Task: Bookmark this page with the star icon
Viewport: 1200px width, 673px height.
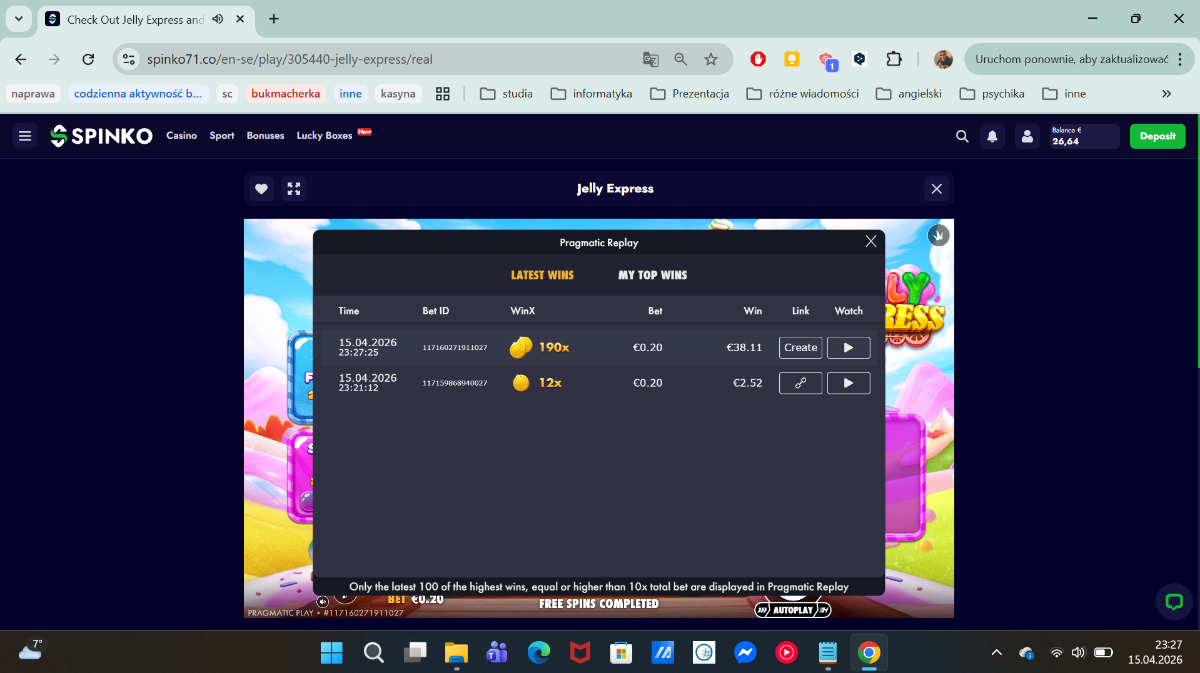Action: (x=711, y=59)
